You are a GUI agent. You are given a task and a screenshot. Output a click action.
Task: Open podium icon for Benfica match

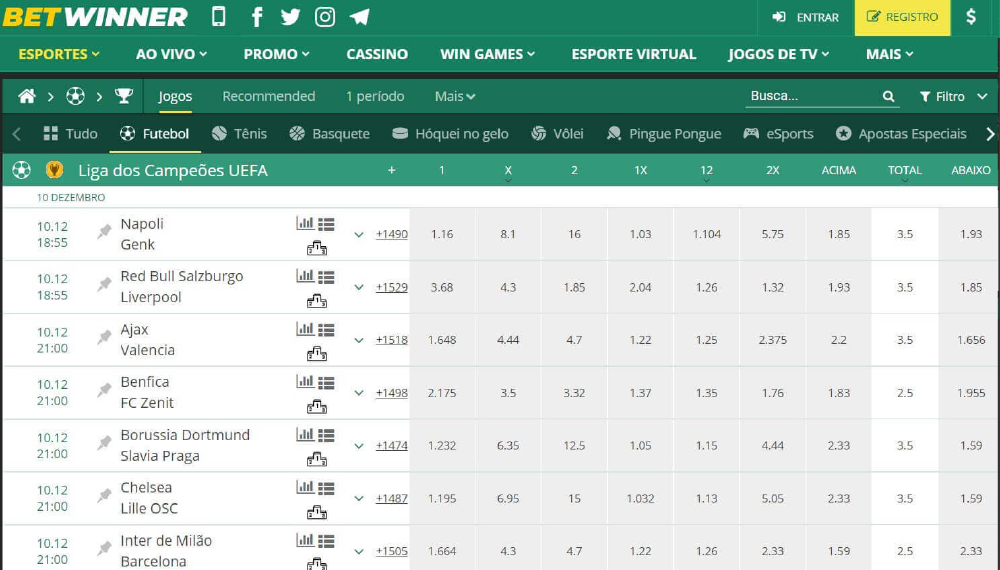pyautogui.click(x=316, y=406)
